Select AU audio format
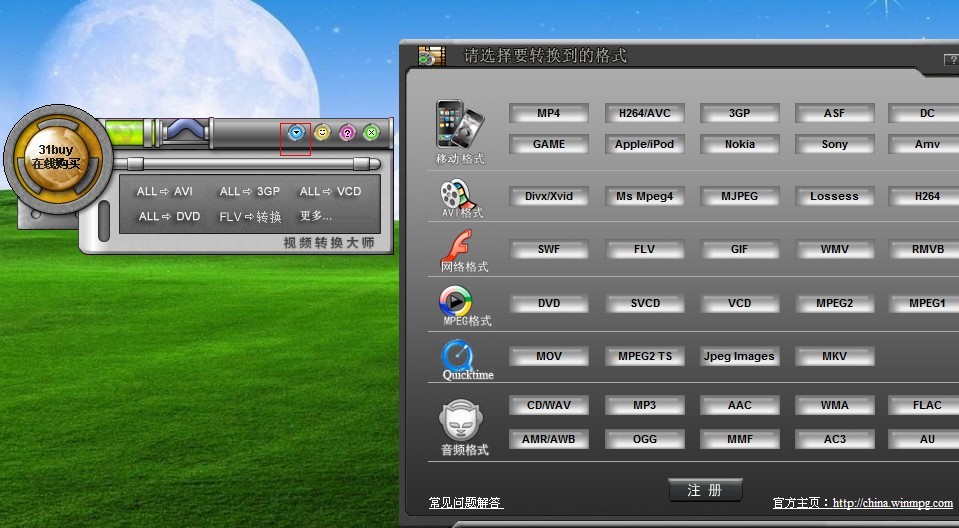The width and height of the screenshot is (959, 528). [x=925, y=439]
